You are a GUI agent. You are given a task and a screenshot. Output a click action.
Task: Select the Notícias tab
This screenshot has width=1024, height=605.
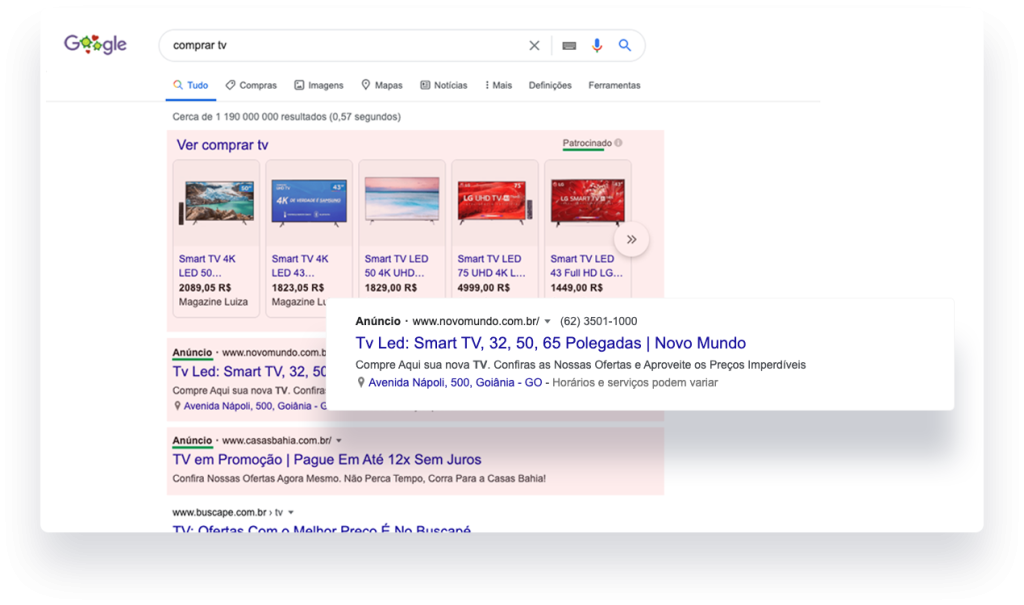444,85
